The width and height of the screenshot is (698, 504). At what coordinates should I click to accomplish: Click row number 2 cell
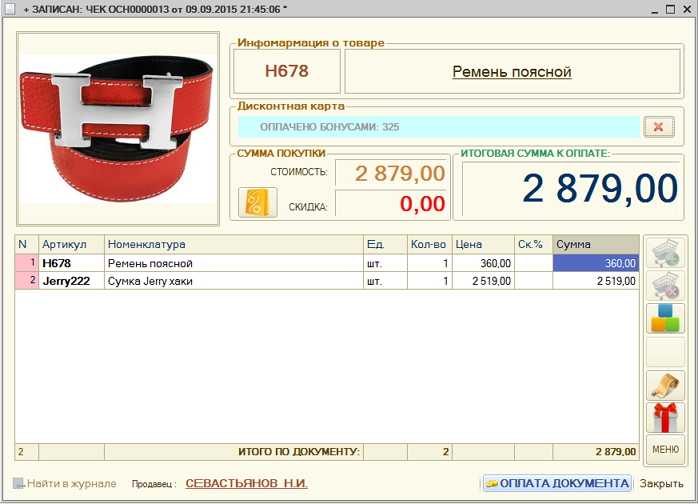tap(27, 281)
